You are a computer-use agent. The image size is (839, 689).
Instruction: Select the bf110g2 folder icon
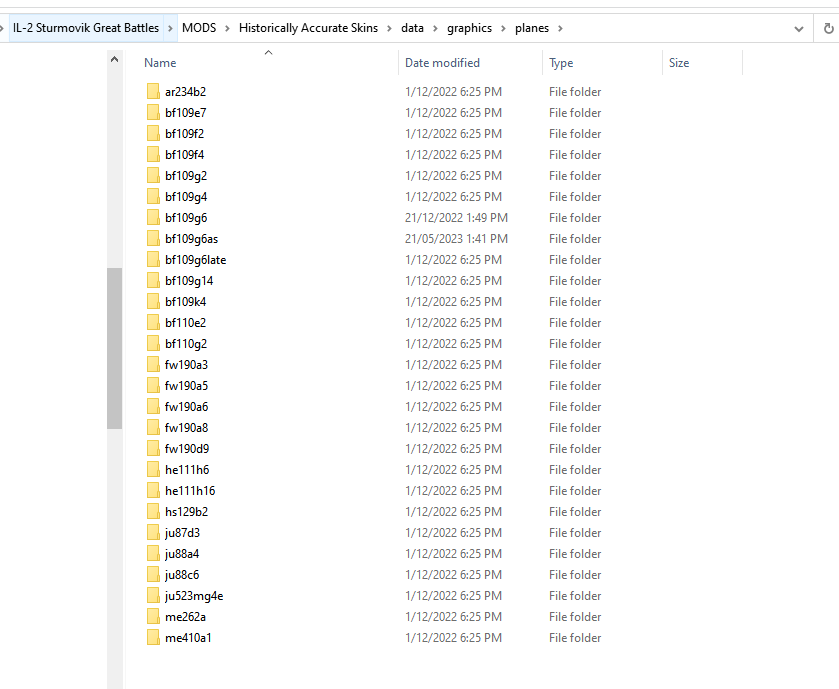[x=153, y=343]
